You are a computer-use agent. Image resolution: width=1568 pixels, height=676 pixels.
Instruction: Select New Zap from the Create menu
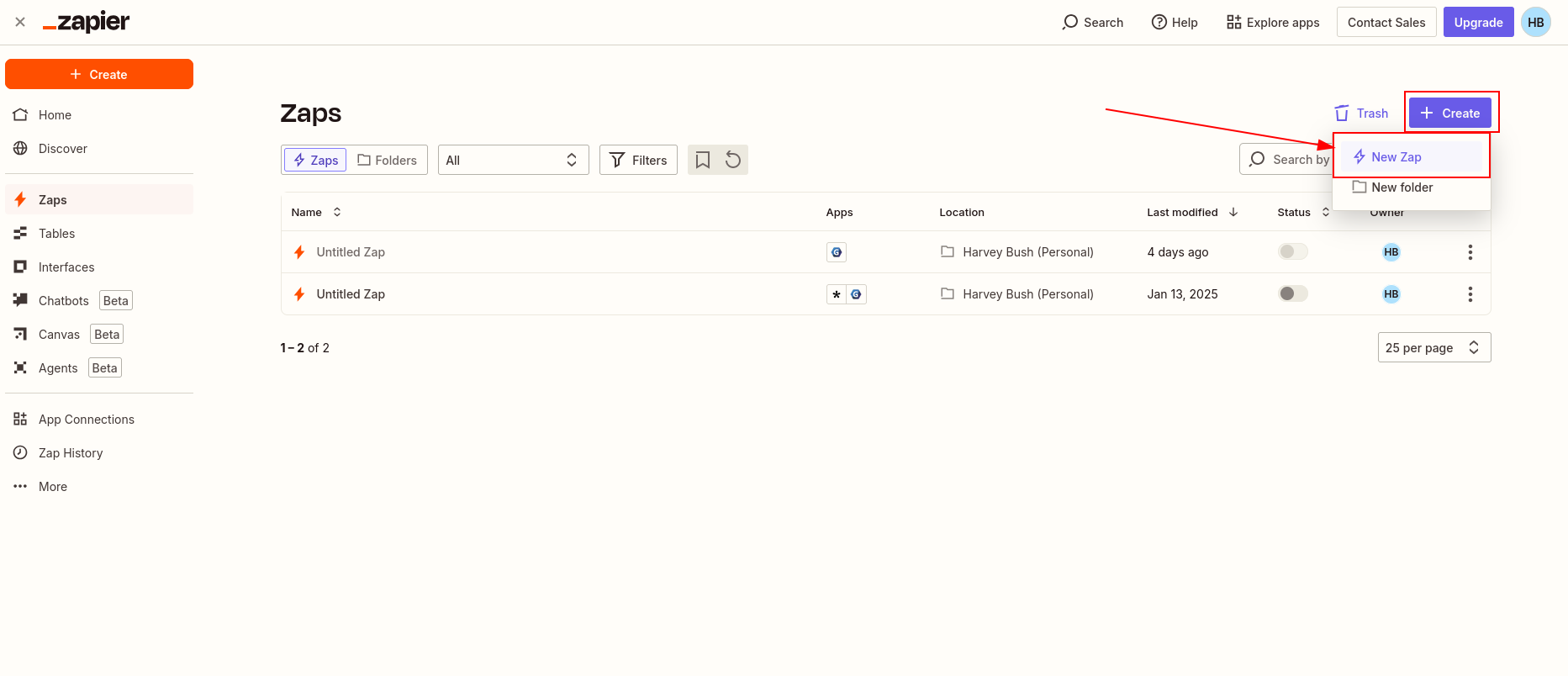1396,157
